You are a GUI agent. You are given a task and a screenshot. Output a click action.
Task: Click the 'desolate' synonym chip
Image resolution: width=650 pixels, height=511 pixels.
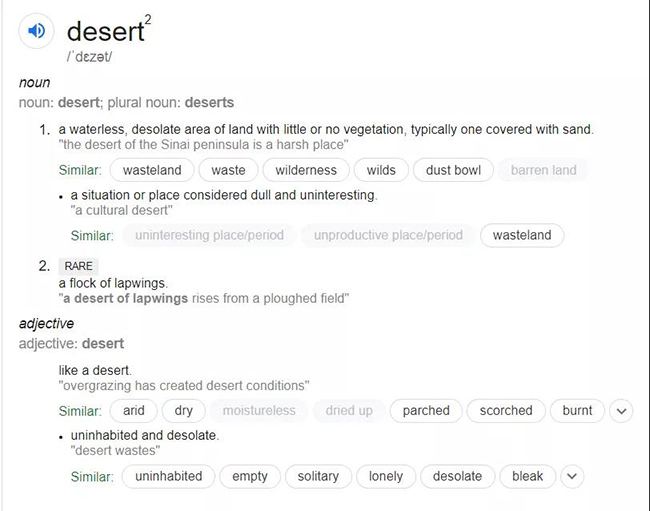(x=457, y=476)
